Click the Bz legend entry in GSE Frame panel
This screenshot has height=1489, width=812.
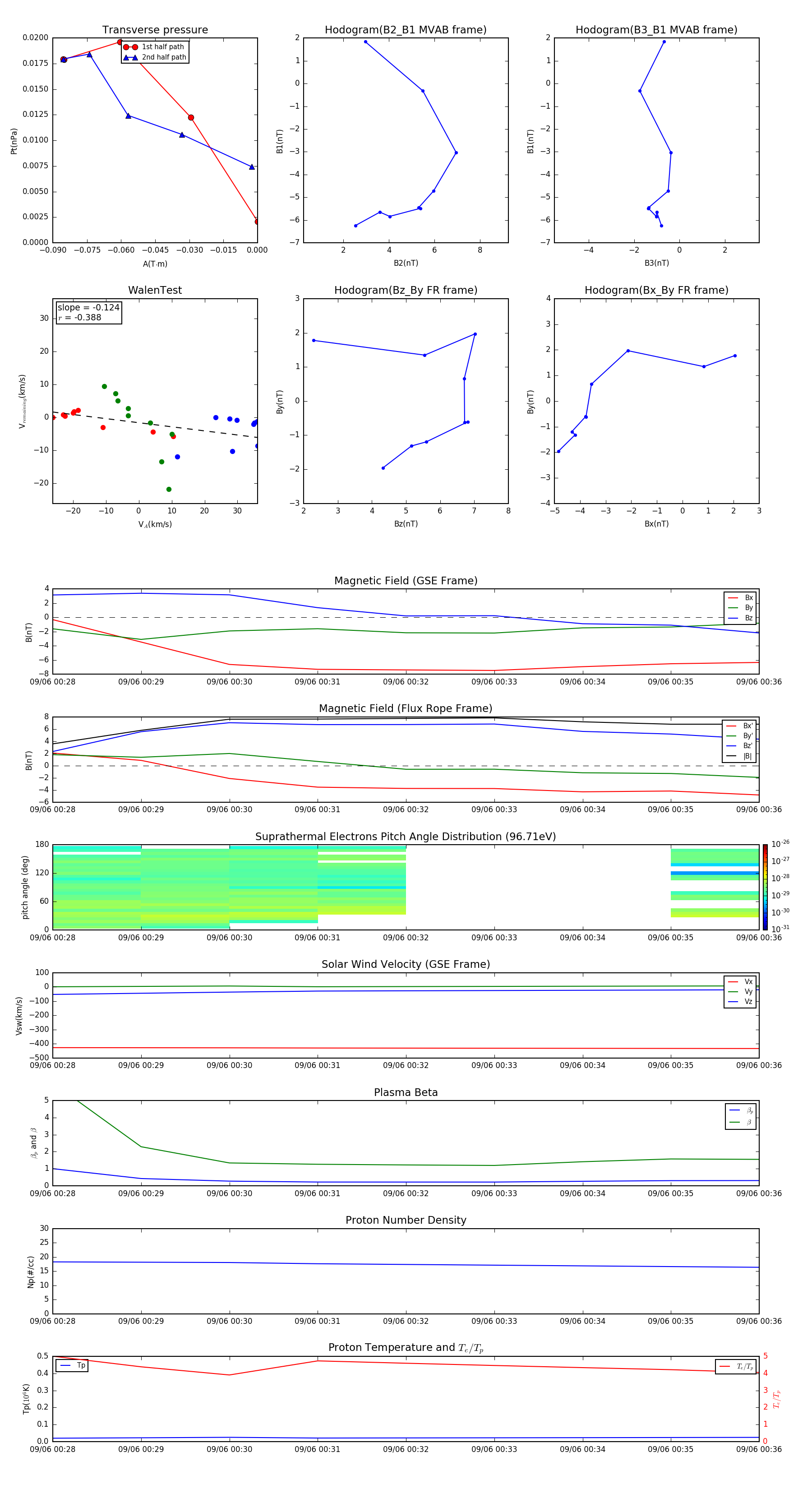pos(741,618)
